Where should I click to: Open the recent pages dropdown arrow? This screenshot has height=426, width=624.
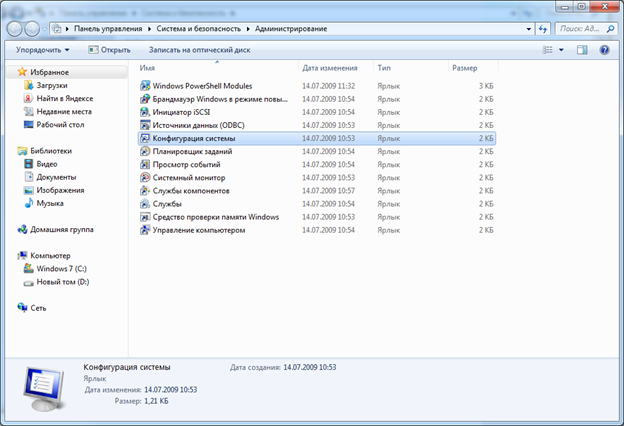(44, 29)
